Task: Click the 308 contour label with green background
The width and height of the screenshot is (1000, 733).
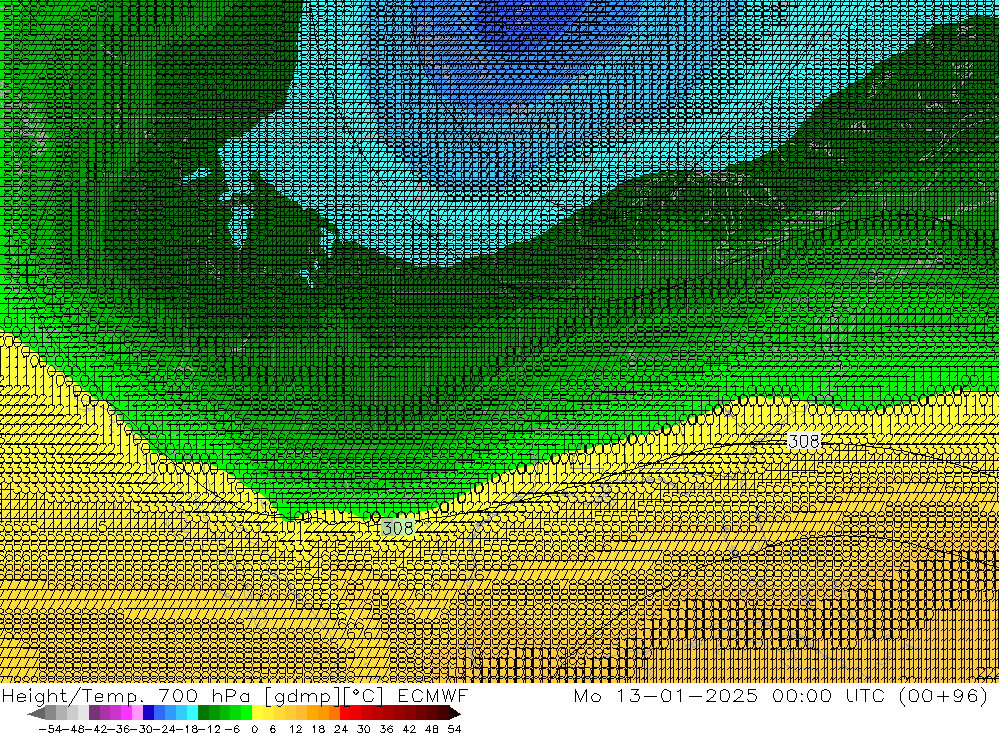Action: click(398, 528)
